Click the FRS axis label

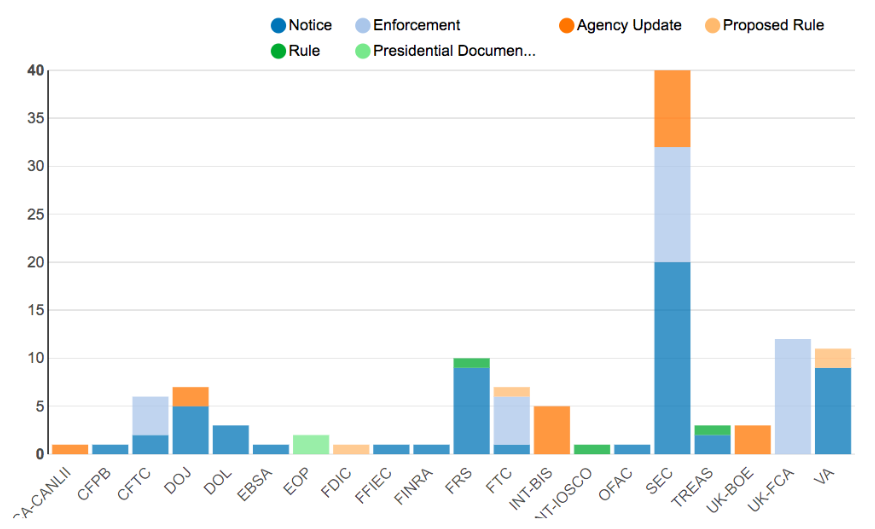458,482
